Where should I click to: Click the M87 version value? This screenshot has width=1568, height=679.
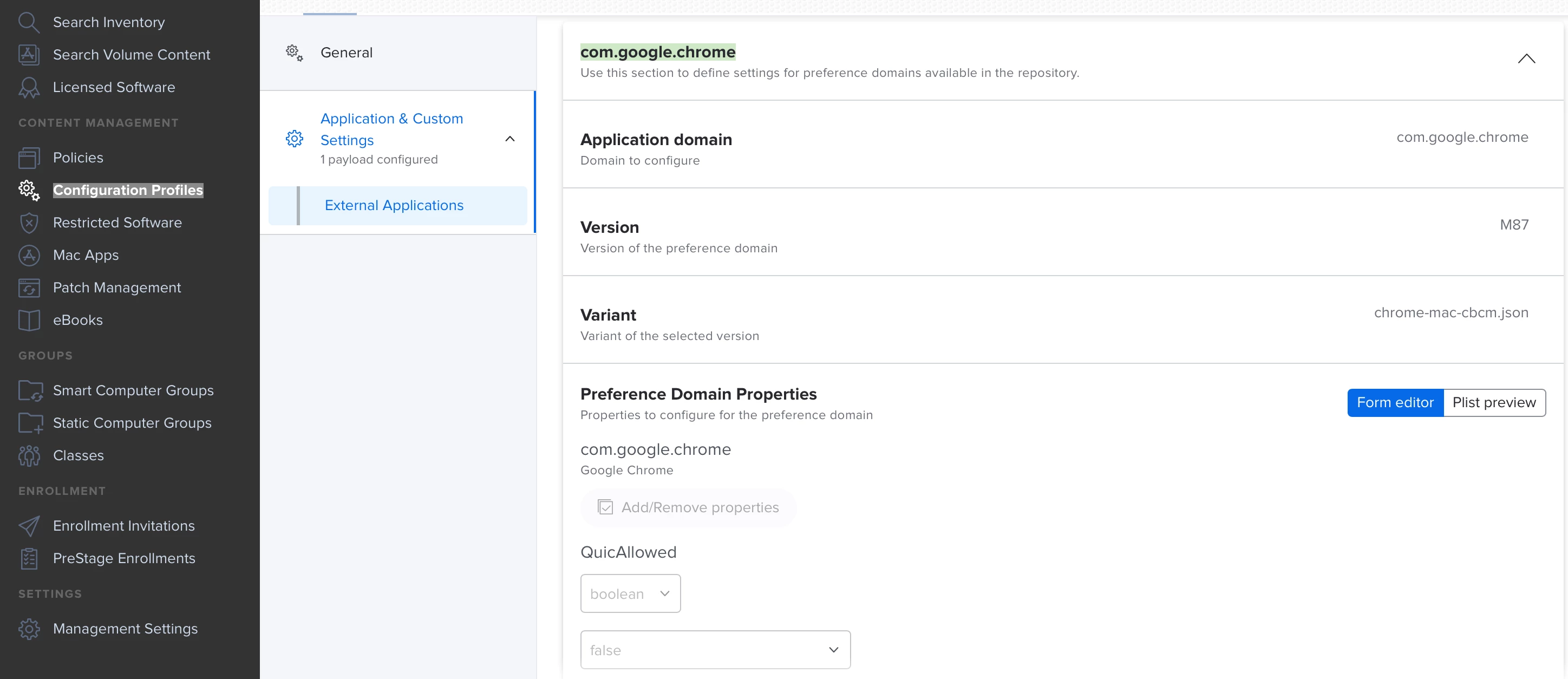point(1514,225)
